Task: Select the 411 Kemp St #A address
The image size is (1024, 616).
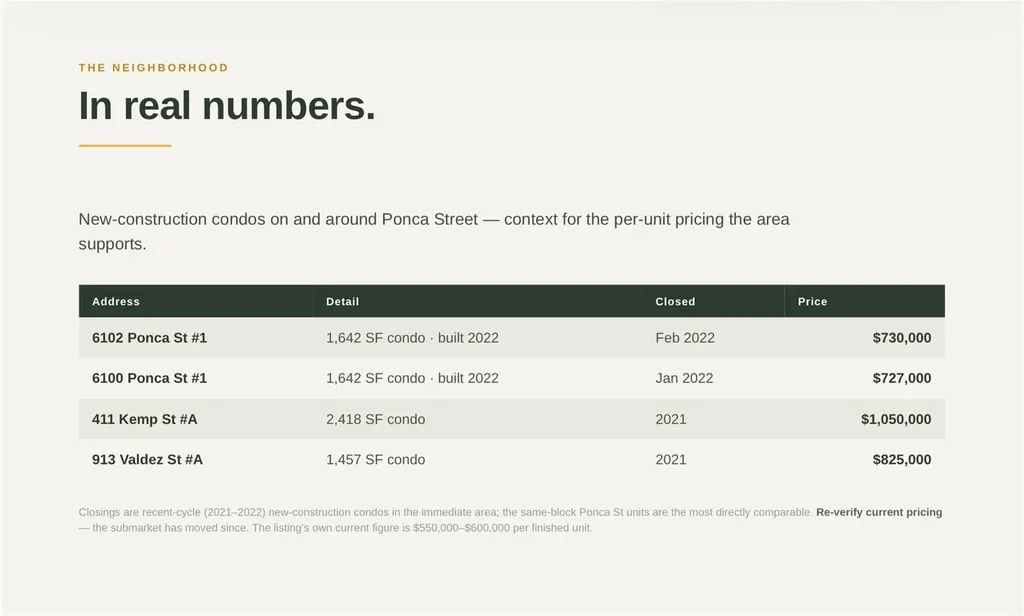Action: (144, 419)
